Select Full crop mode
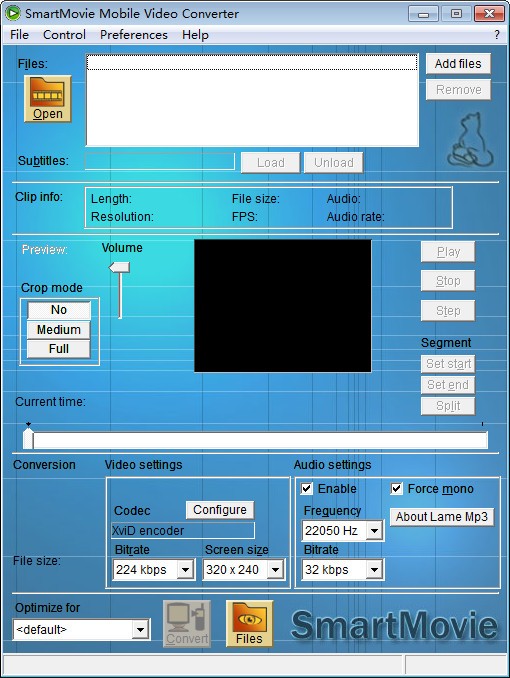510x678 pixels. [x=59, y=349]
